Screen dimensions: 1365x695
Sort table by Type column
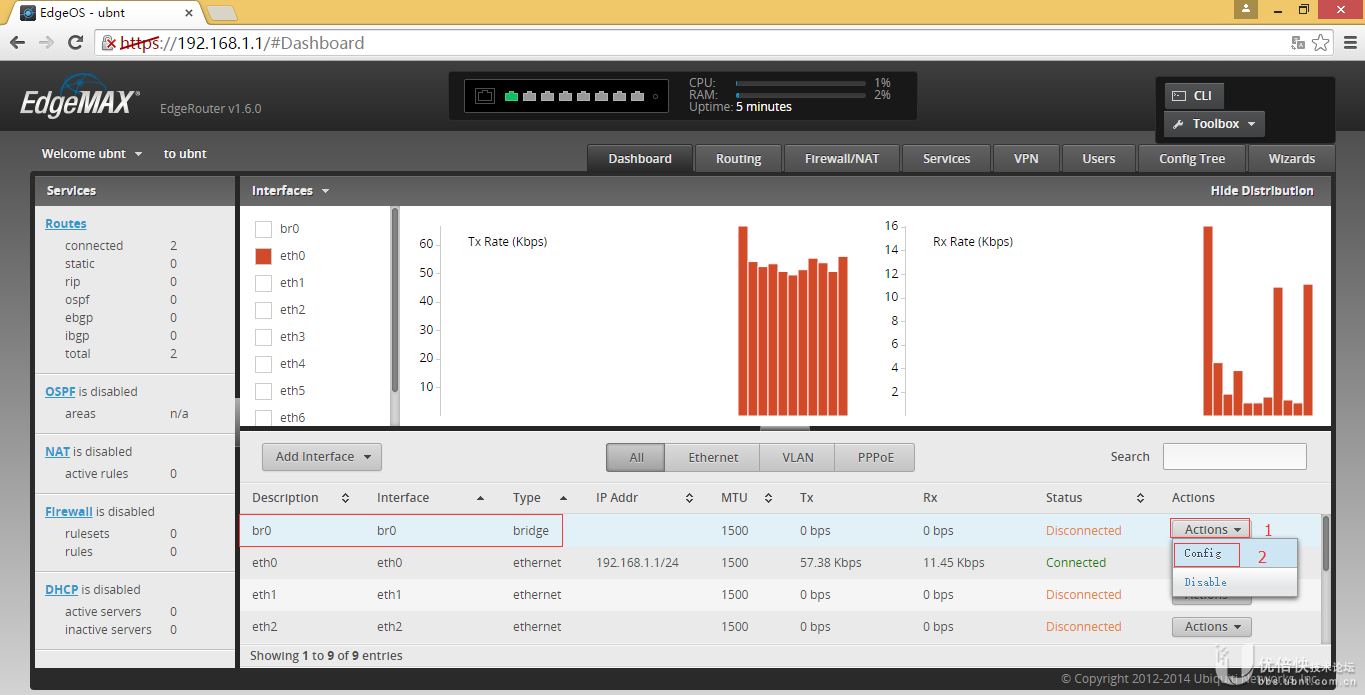click(x=540, y=498)
